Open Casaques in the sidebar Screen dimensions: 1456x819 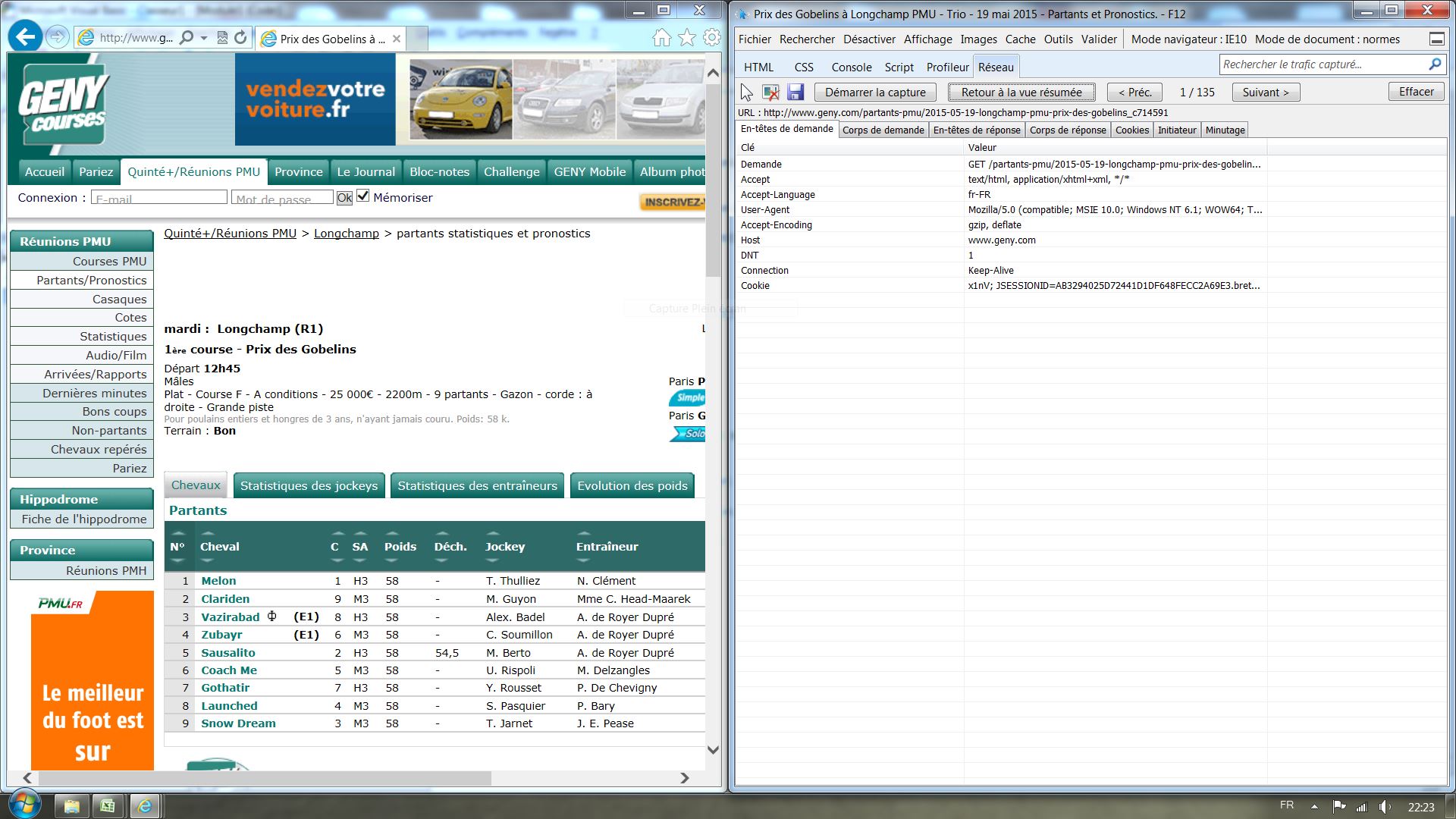[x=82, y=300]
